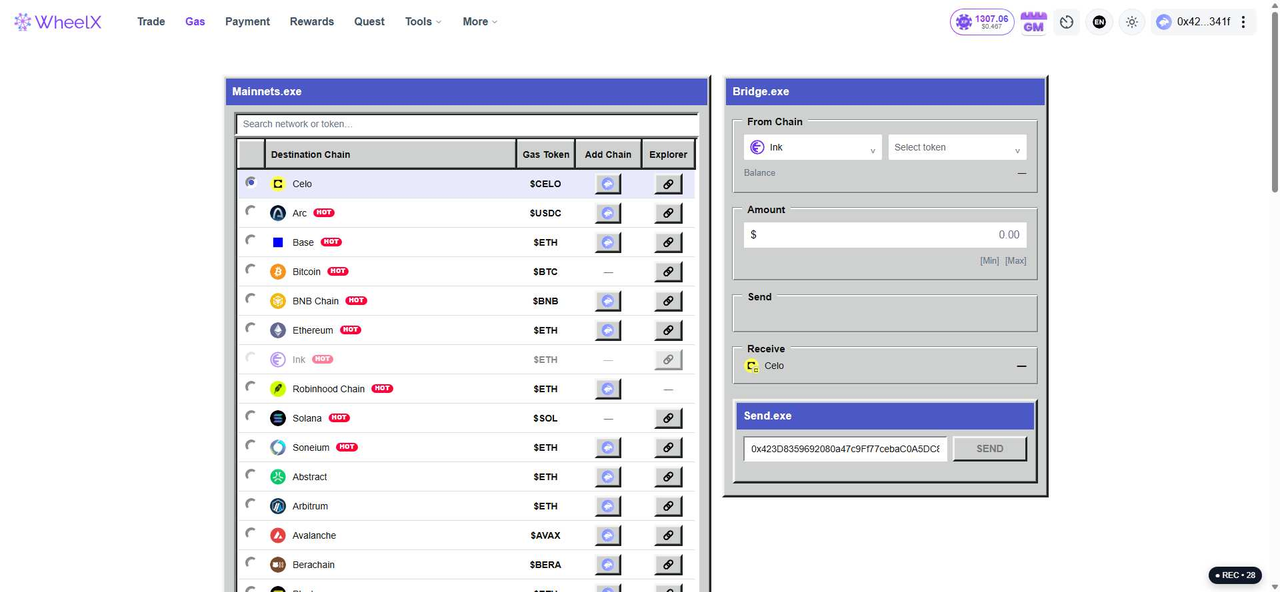Open wallet options three-dot menu
Screen dimensions: 1280x592
[1243, 22]
